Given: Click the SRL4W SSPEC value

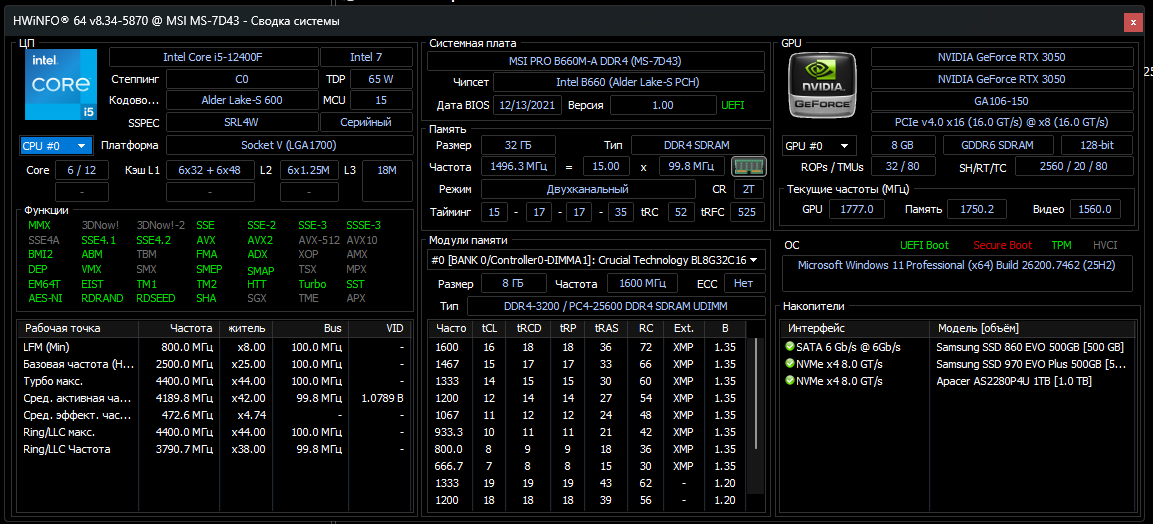Looking at the screenshot, I should 242,122.
